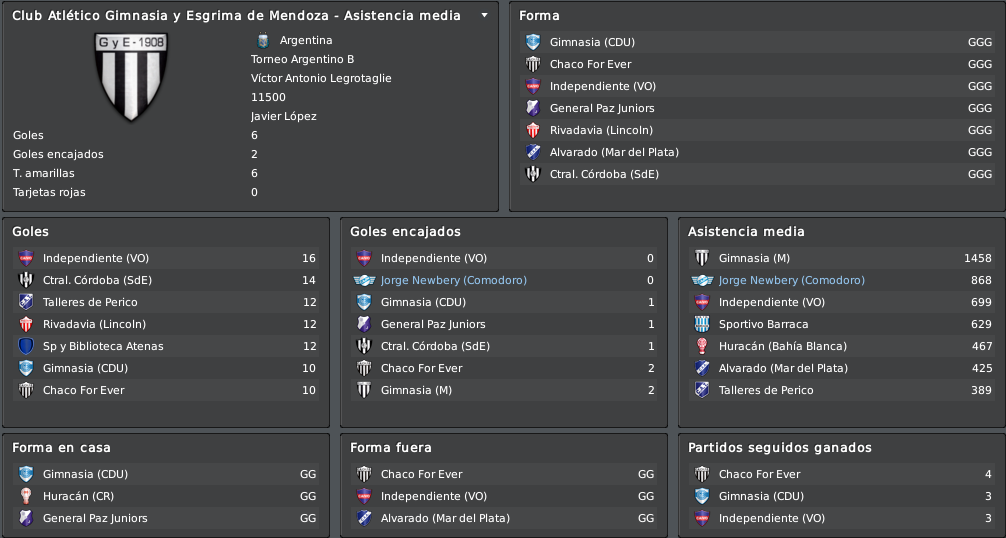Click Ctral. Córdoba (SdE) badge in Goles panel

pos(26,280)
